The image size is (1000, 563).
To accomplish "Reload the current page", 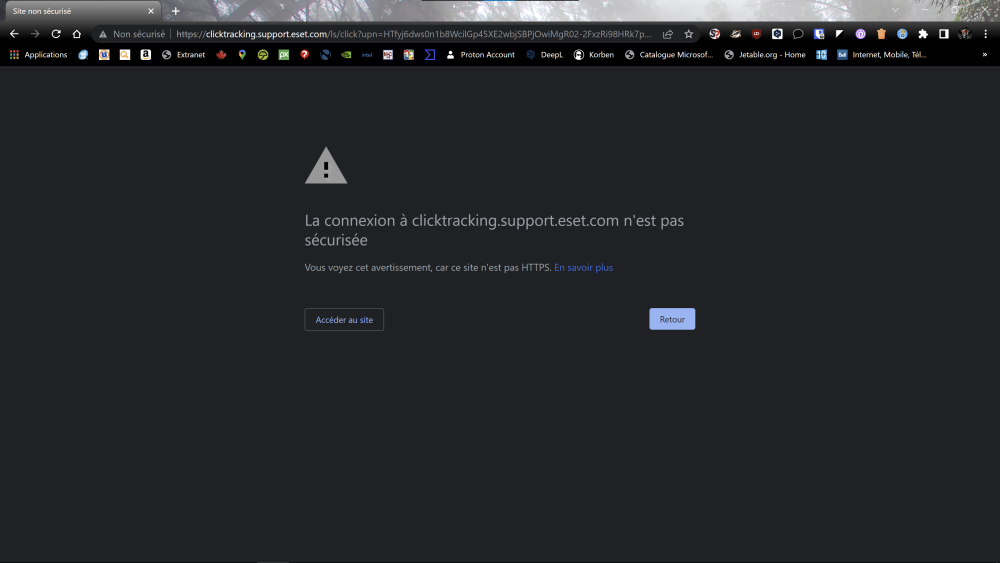I will 56,34.
